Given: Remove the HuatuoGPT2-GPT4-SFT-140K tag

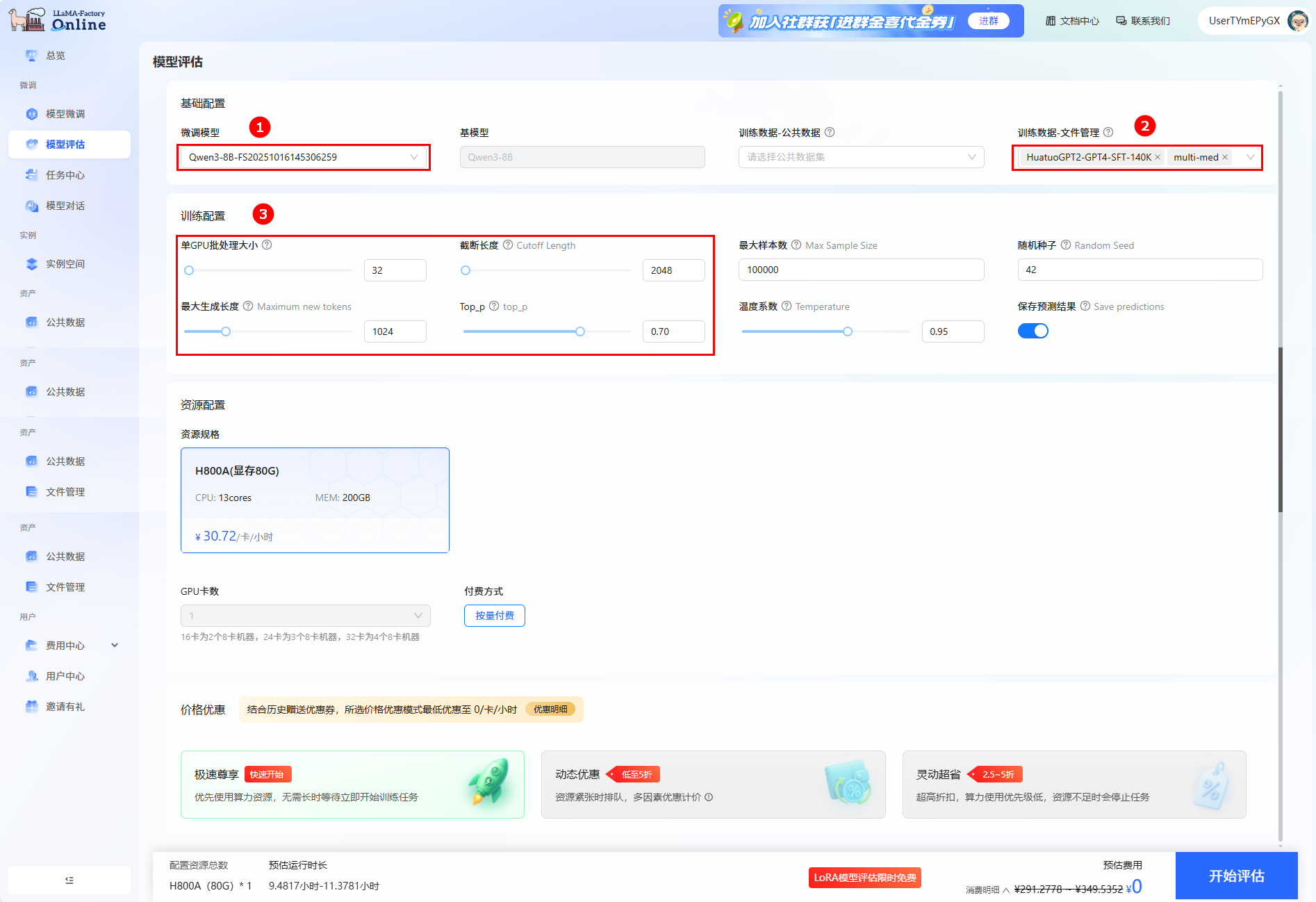Looking at the screenshot, I should (1158, 158).
